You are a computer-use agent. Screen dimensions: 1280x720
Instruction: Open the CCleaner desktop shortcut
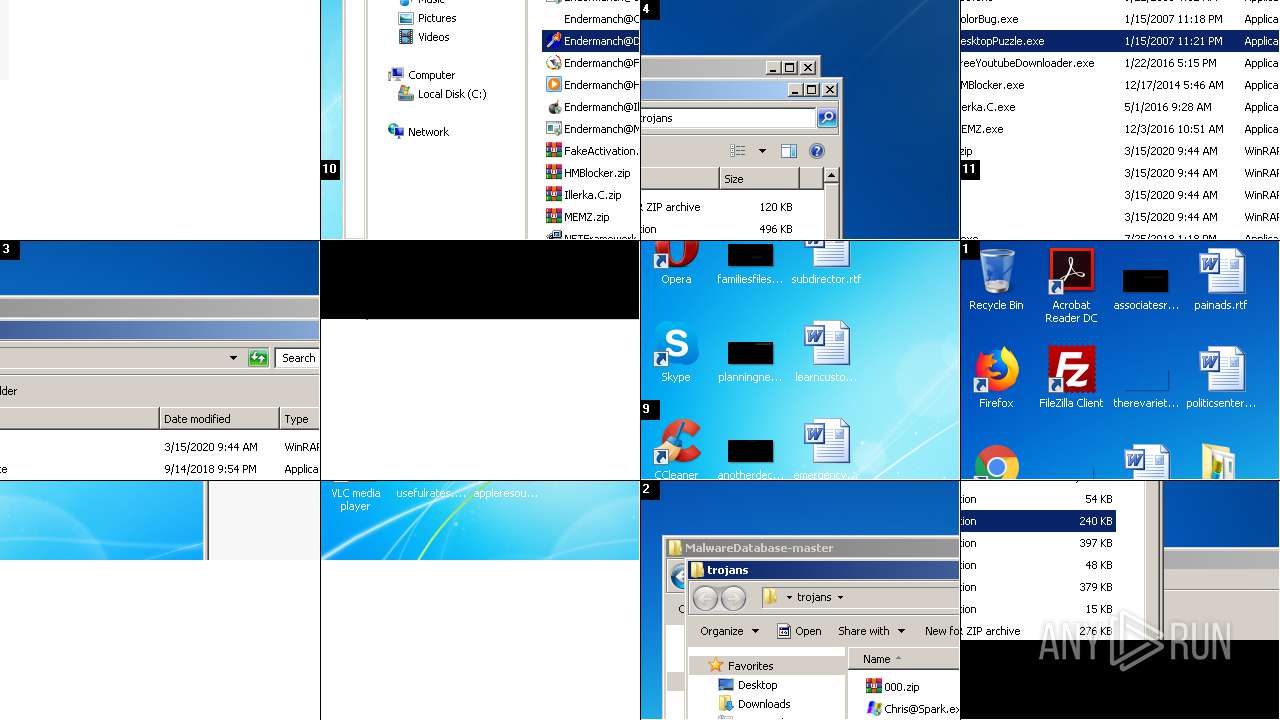tap(676, 450)
